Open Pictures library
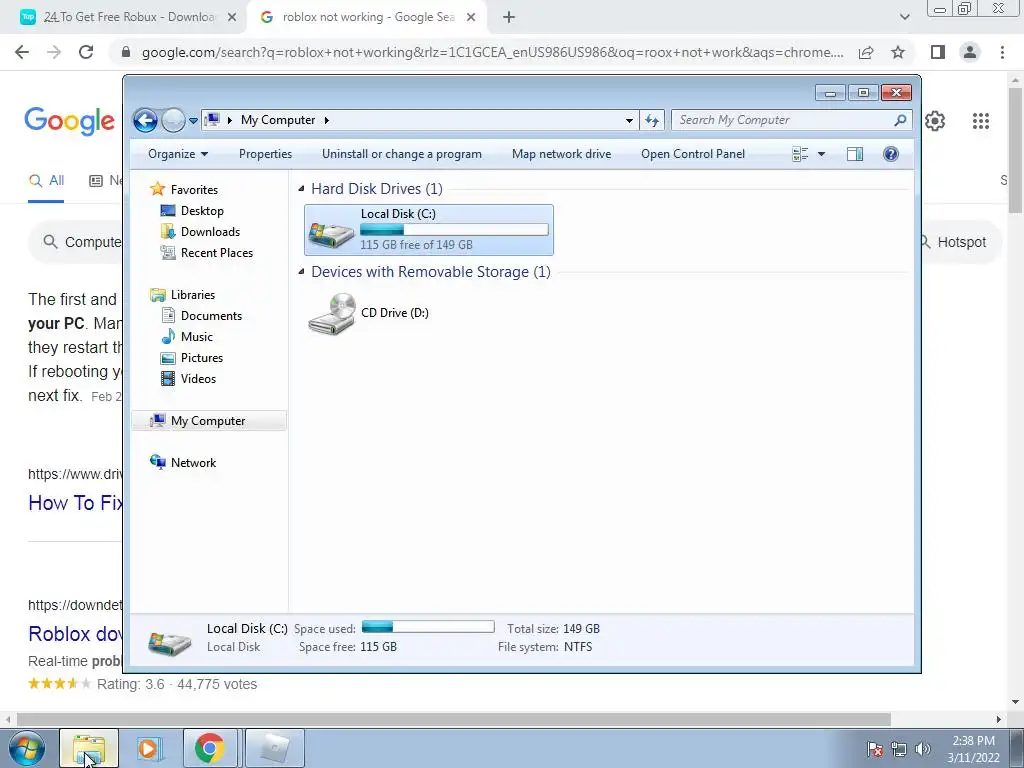 pyautogui.click(x=202, y=358)
